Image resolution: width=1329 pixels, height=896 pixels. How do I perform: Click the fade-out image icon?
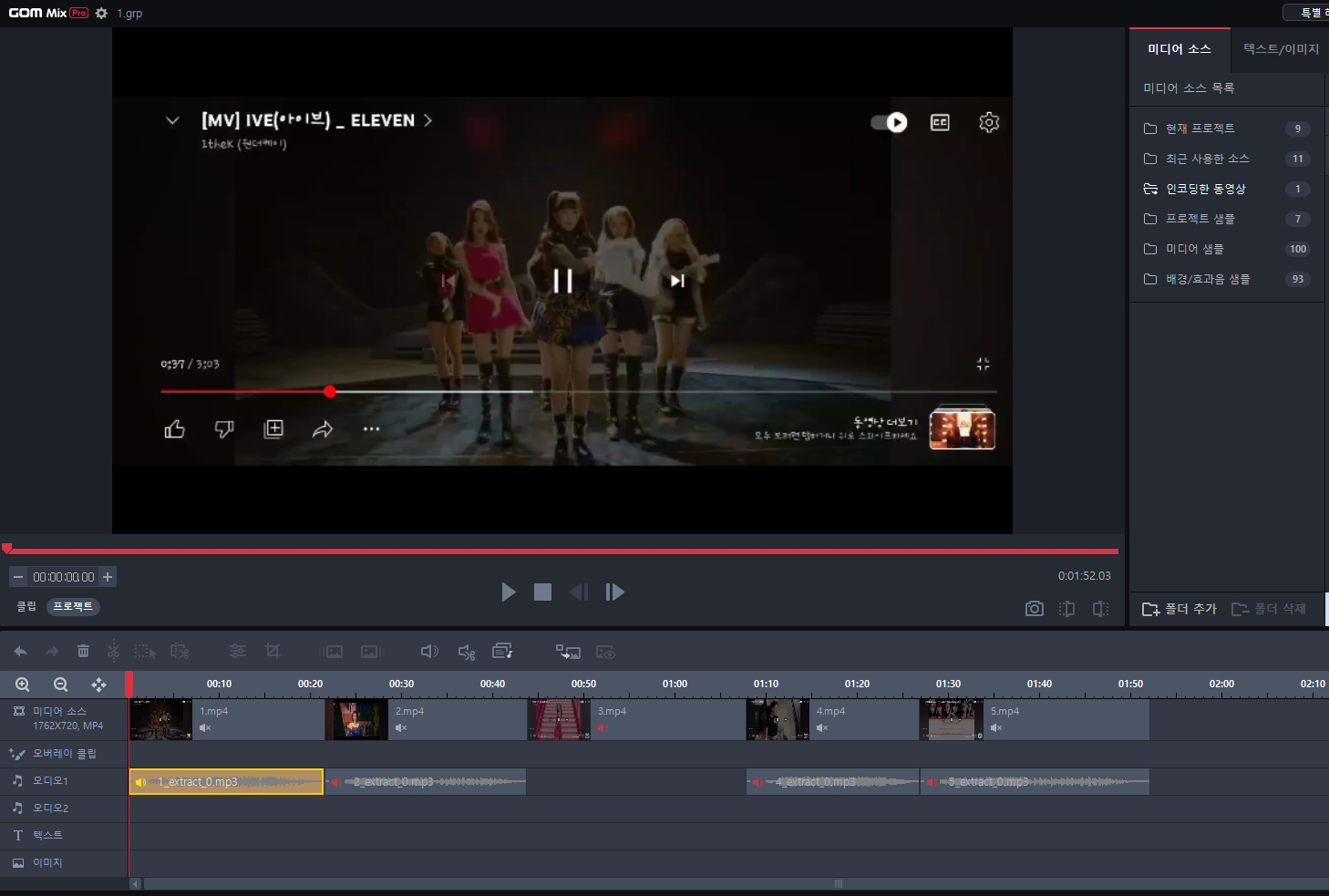(372, 652)
